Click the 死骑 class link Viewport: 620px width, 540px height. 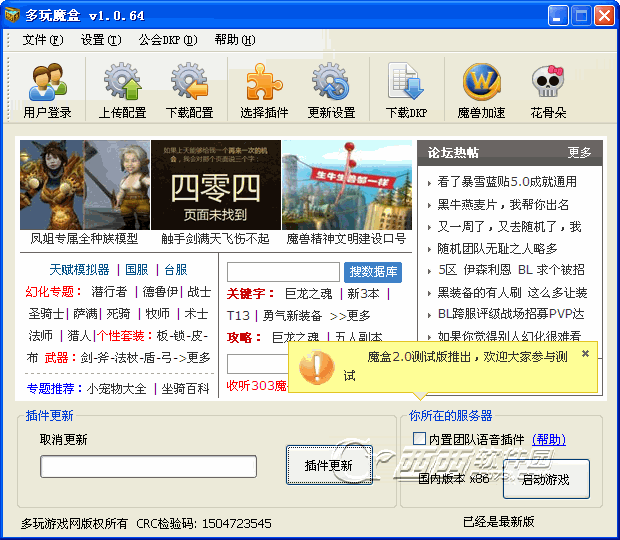point(118,314)
